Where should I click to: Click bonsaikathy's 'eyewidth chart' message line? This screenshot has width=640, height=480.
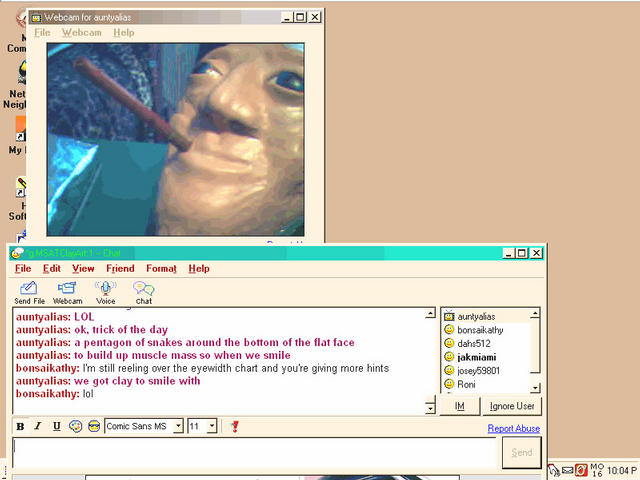[202, 368]
